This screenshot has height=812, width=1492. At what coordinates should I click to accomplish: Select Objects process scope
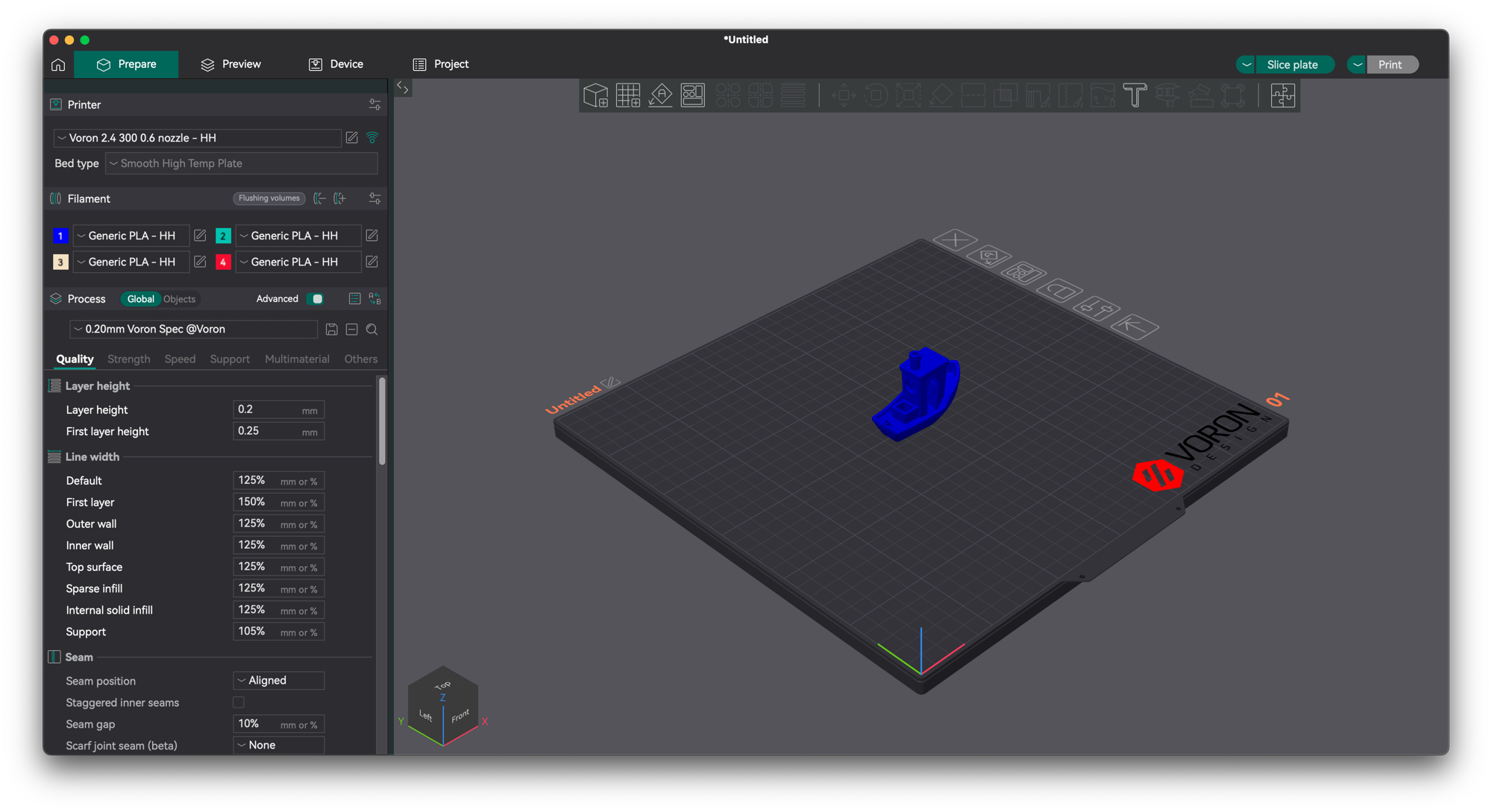179,299
